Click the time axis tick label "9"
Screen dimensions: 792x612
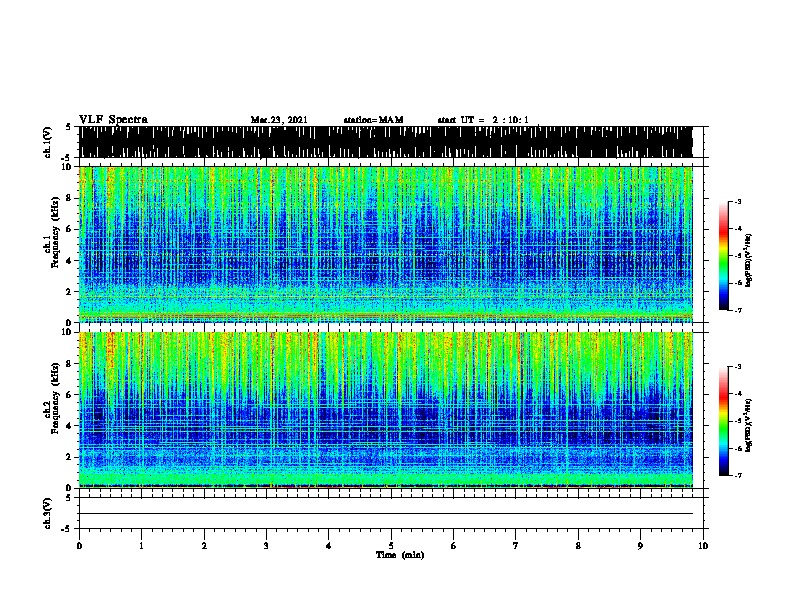click(640, 546)
